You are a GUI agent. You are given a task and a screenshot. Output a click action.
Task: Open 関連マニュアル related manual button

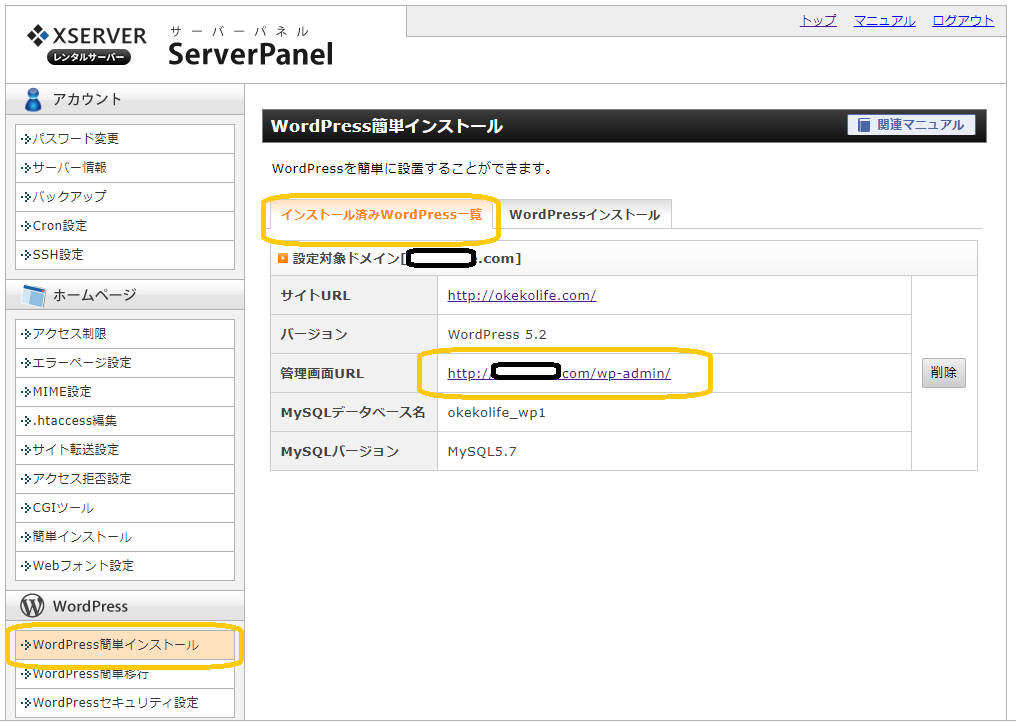(x=911, y=125)
